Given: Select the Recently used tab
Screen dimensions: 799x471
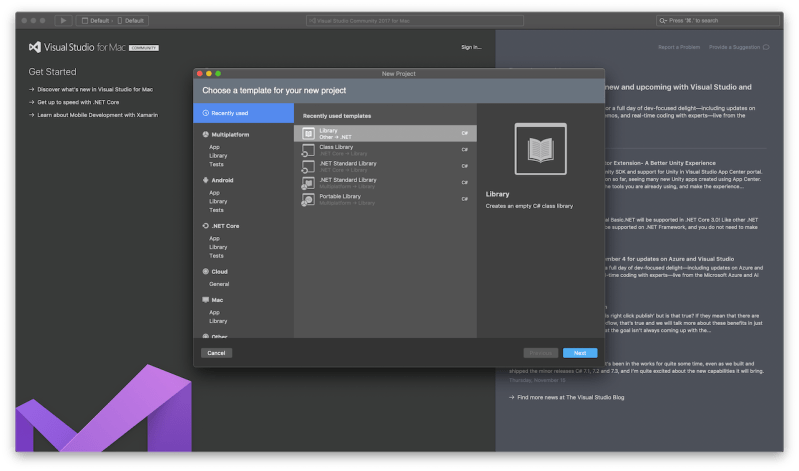Looking at the screenshot, I should pos(244,113).
